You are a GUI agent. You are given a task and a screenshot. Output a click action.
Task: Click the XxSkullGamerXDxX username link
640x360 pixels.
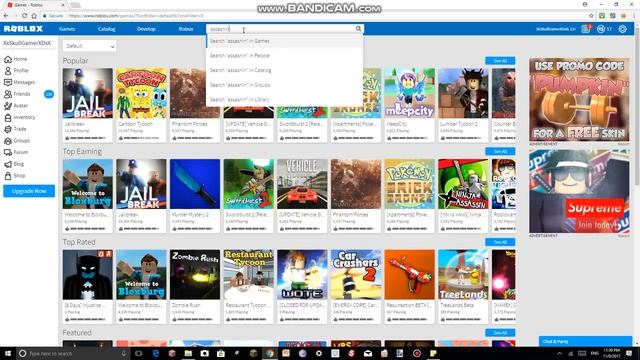(x=27, y=43)
